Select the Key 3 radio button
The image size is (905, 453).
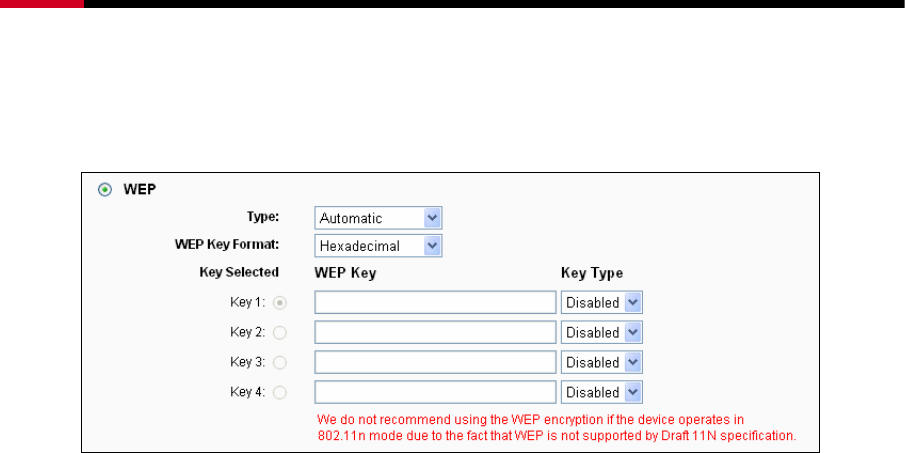pyautogui.click(x=280, y=362)
